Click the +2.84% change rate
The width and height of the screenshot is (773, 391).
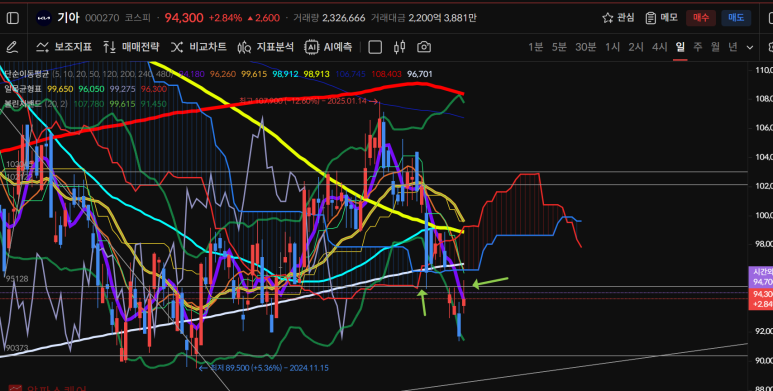[225, 18]
